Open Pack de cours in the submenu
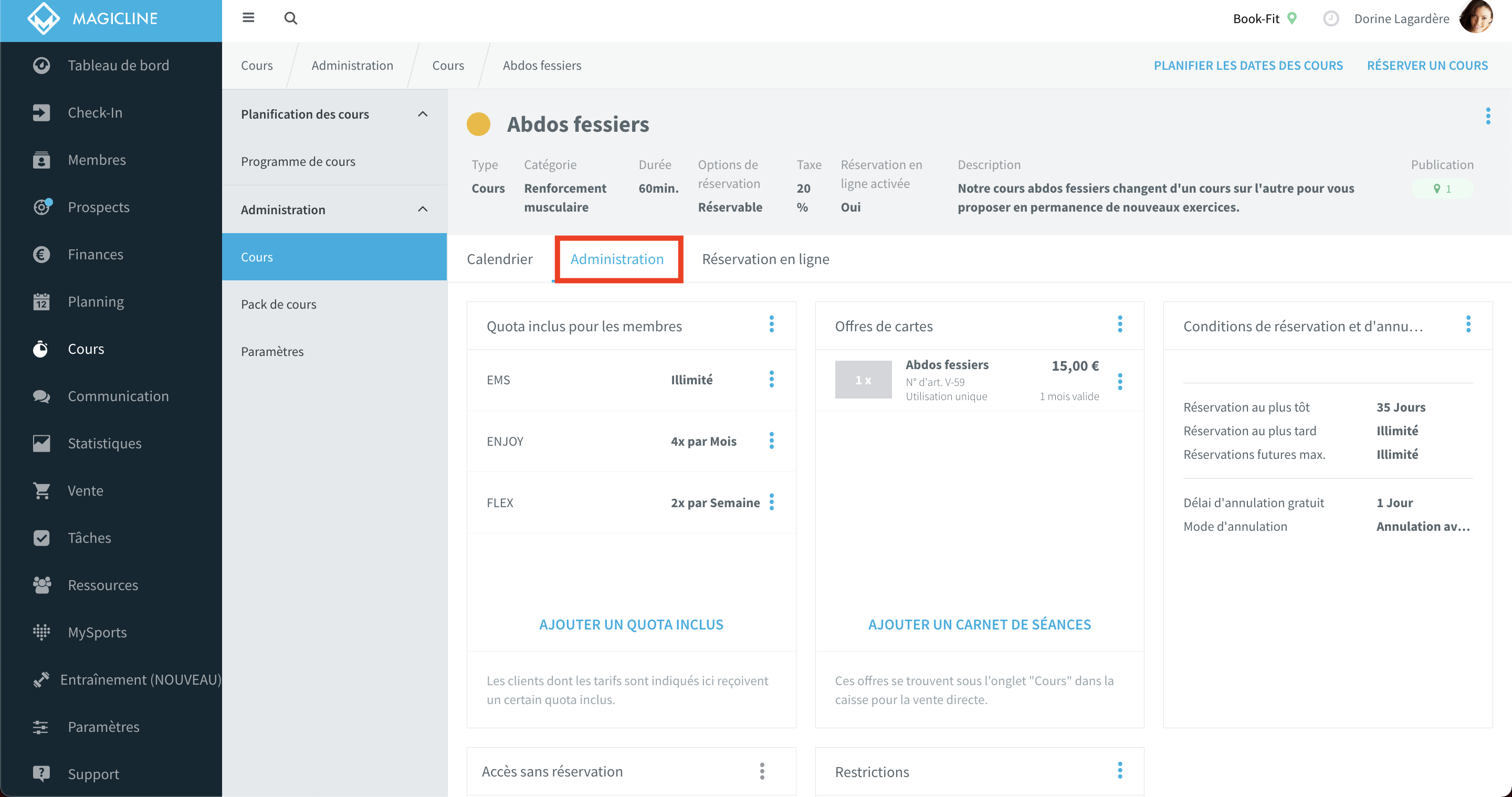This screenshot has width=1512, height=797. 278,304
